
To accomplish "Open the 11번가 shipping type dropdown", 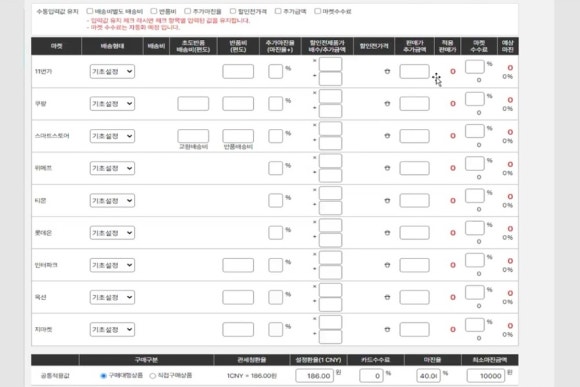I will click(x=112, y=71).
